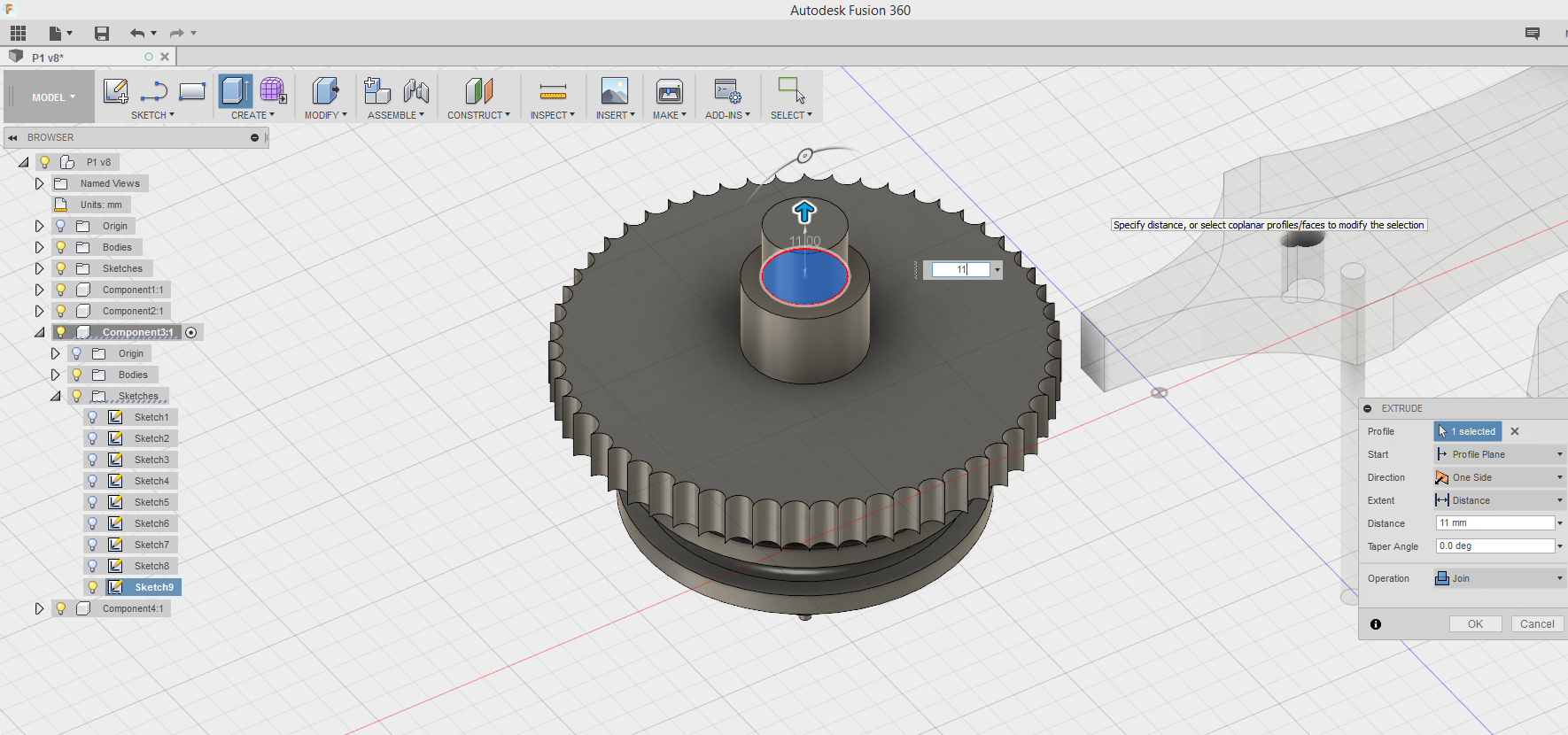The width and height of the screenshot is (1568, 735).
Task: Activate the Extrude tool icon
Action: [x=235, y=91]
